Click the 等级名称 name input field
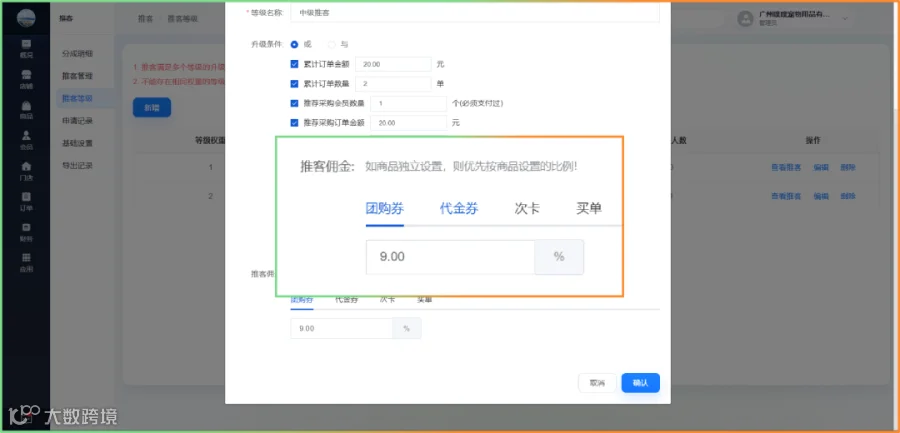The width and height of the screenshot is (900, 433). 475,12
